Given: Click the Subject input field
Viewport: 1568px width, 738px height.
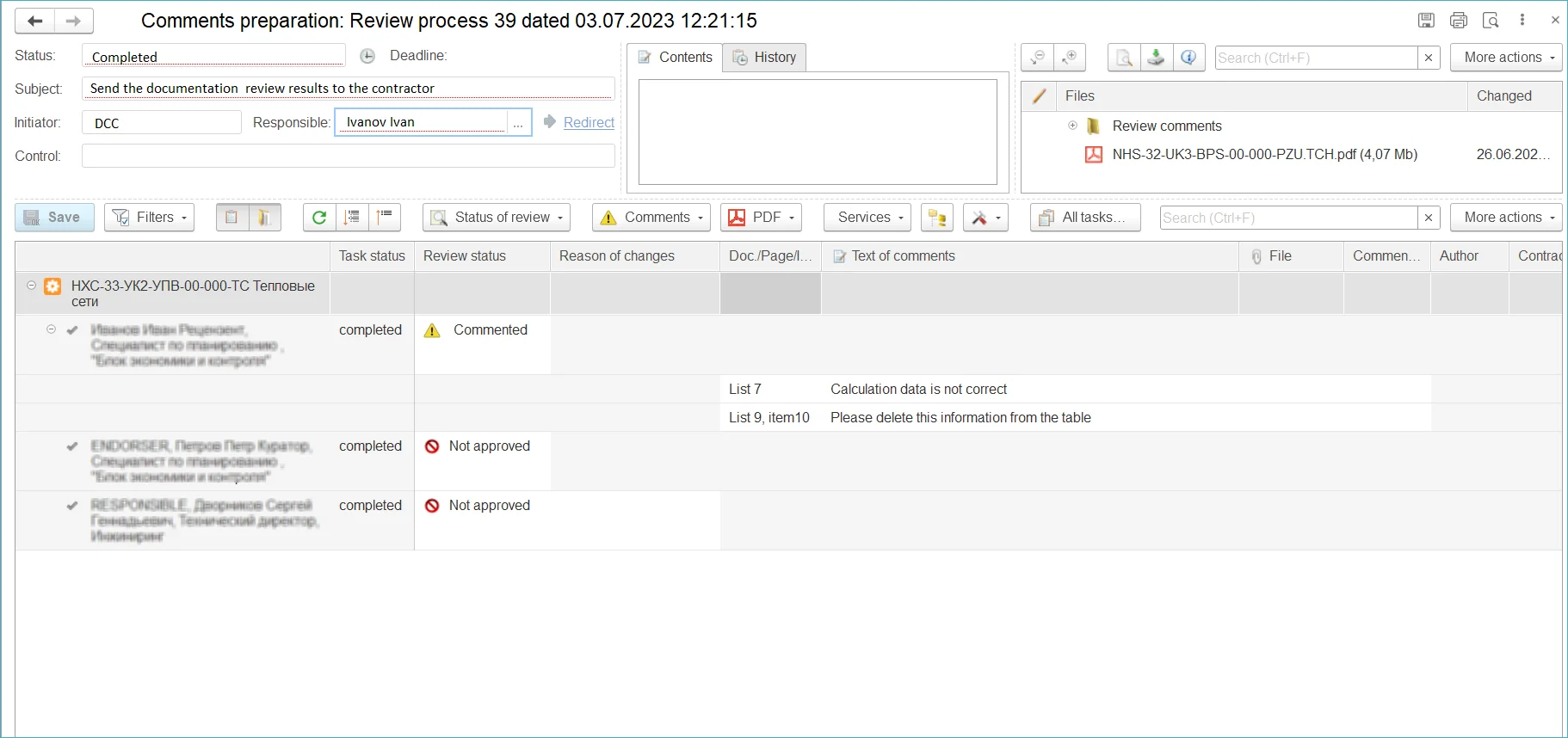Looking at the screenshot, I should (348, 89).
